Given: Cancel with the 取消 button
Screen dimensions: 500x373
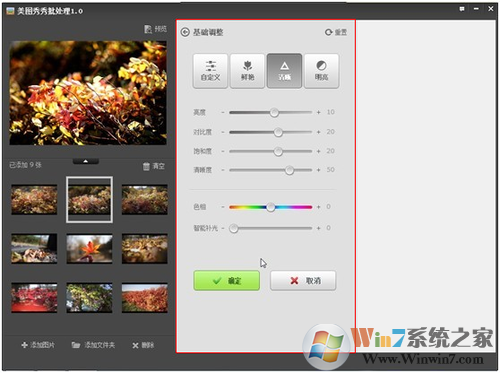Looking at the screenshot, I should pos(303,281).
